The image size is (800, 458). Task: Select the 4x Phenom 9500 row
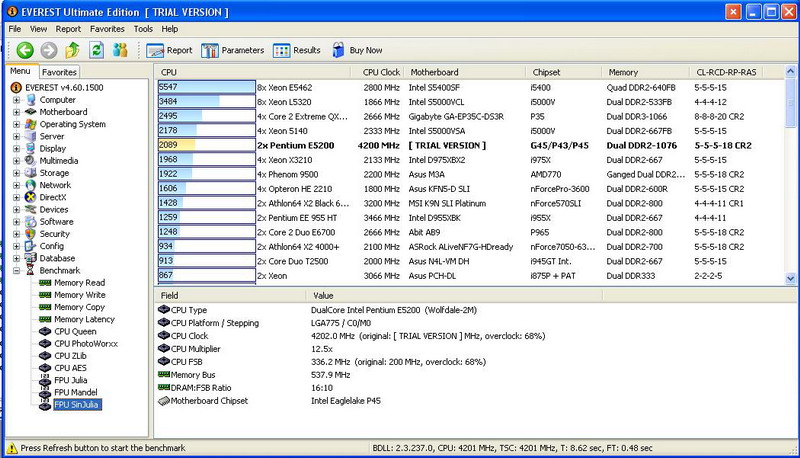click(x=469, y=174)
